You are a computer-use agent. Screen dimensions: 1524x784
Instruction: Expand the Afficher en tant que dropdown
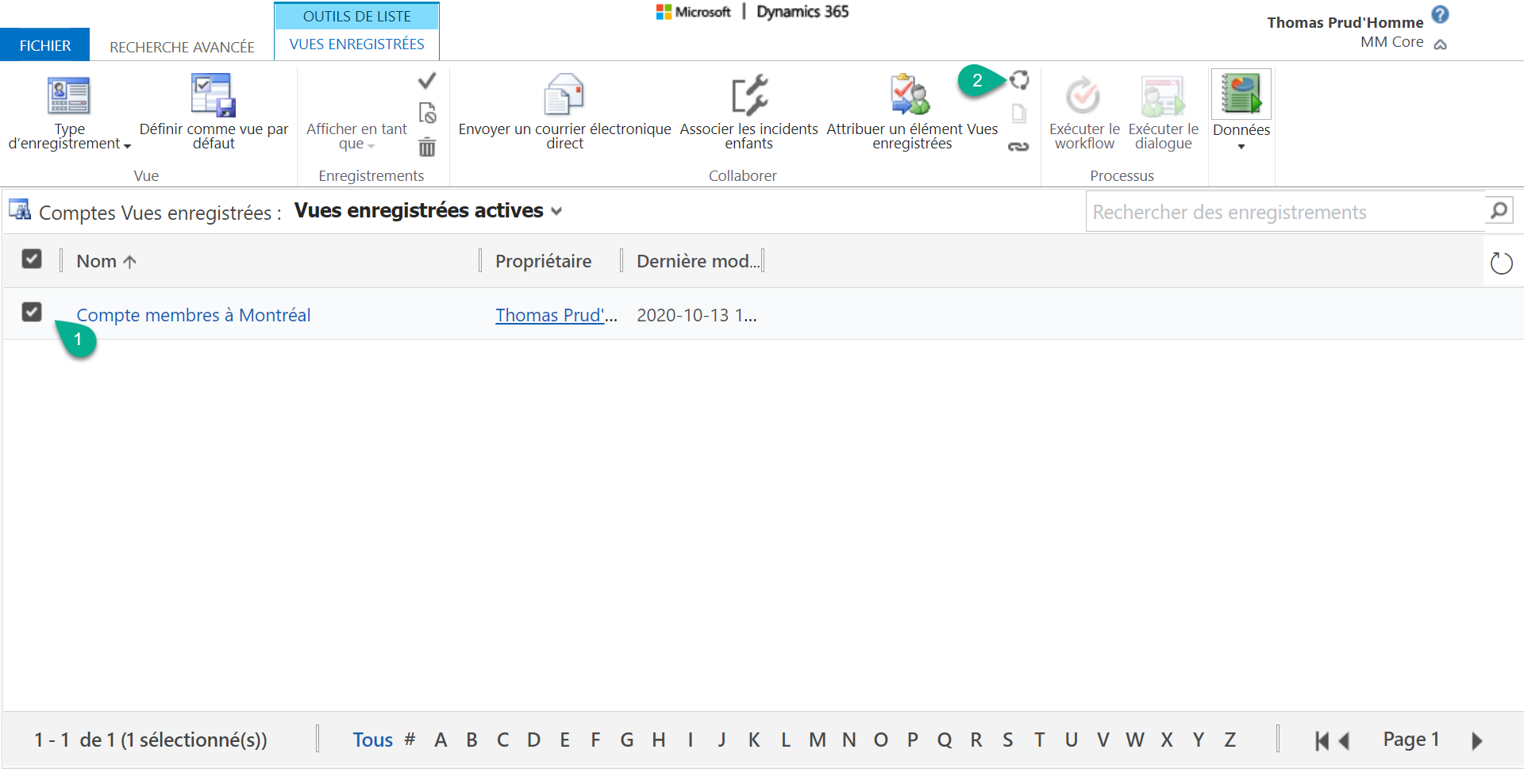(356, 136)
